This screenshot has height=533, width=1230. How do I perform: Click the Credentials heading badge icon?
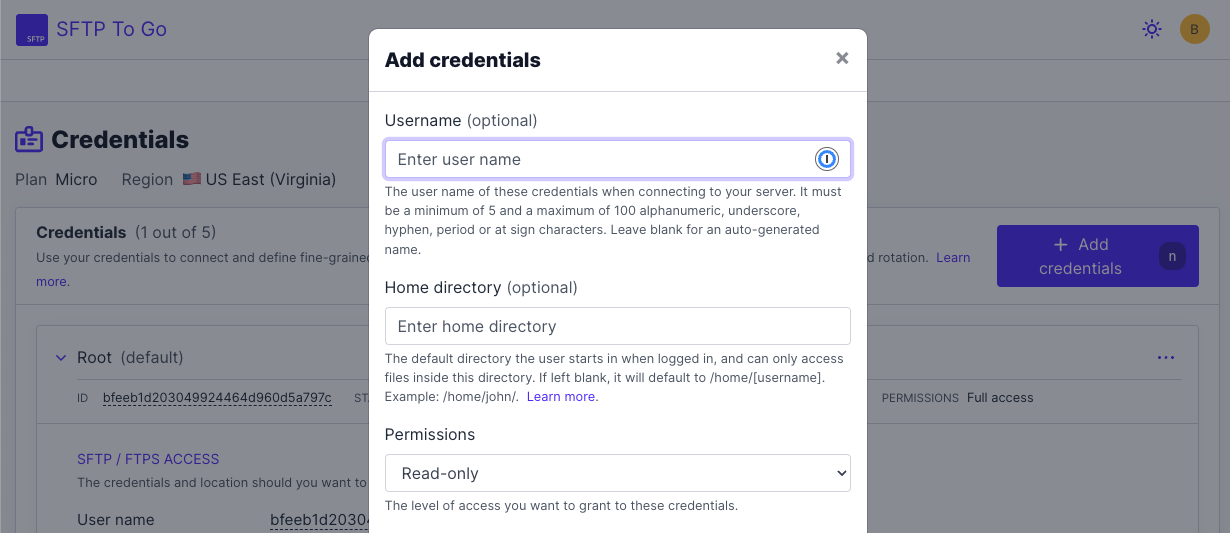tap(29, 139)
